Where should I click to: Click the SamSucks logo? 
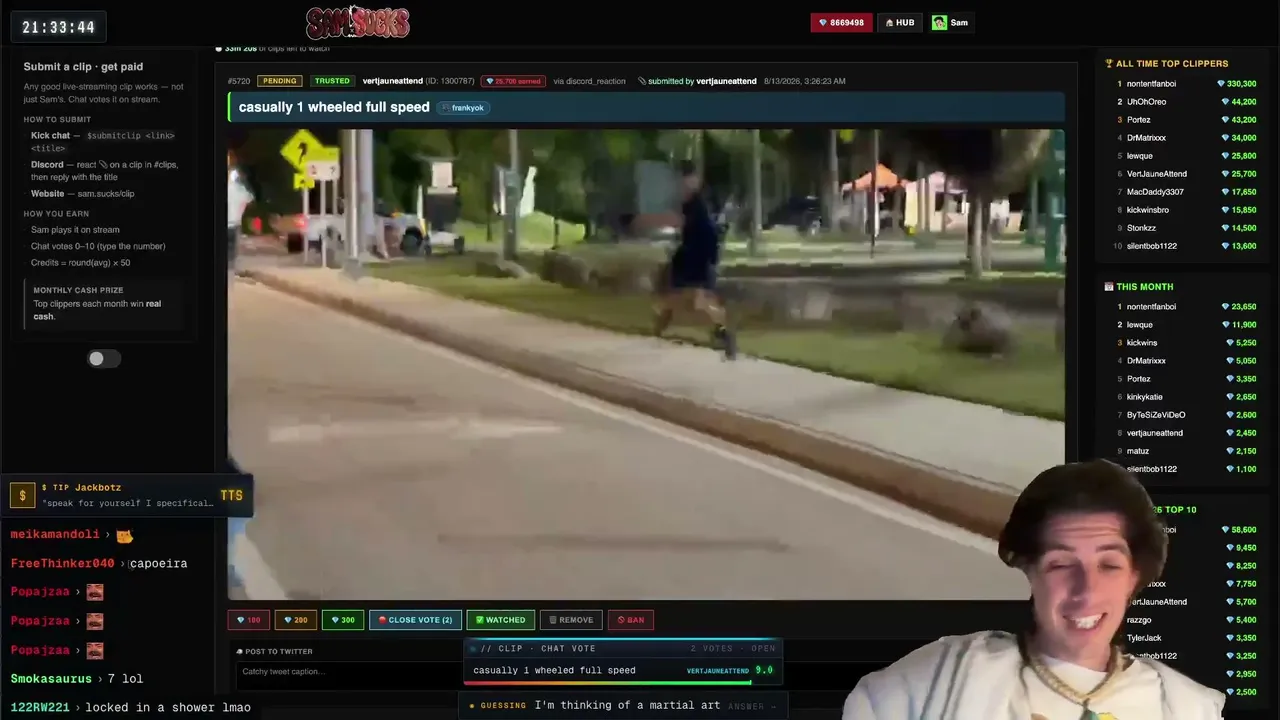coord(357,22)
